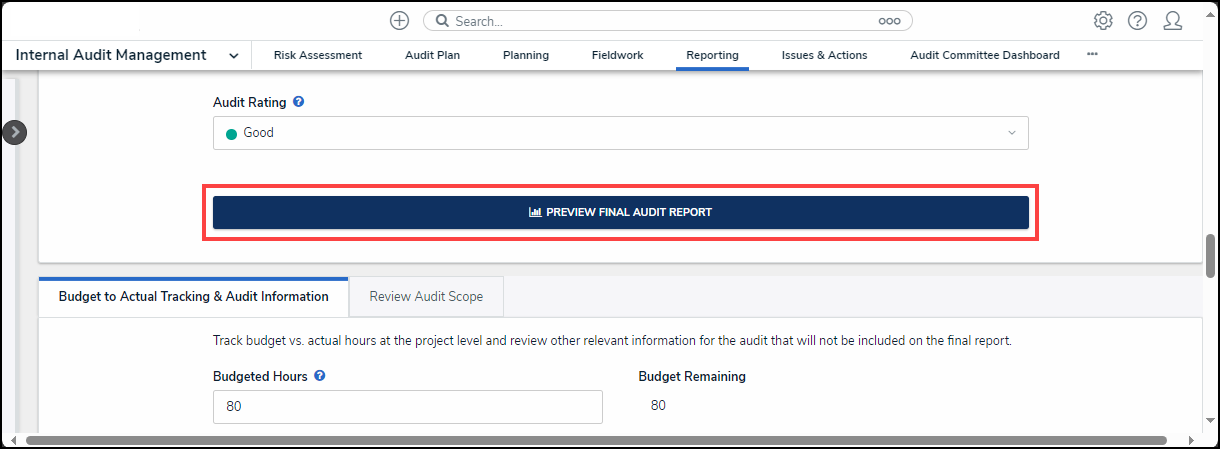Click the Budgeted Hours help tooltip icon
Image resolution: width=1220 pixels, height=449 pixels.
319,376
